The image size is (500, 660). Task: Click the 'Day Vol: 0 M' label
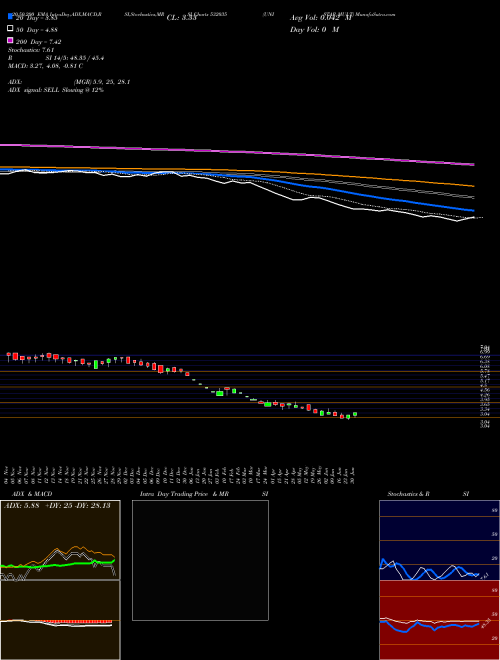[314, 30]
